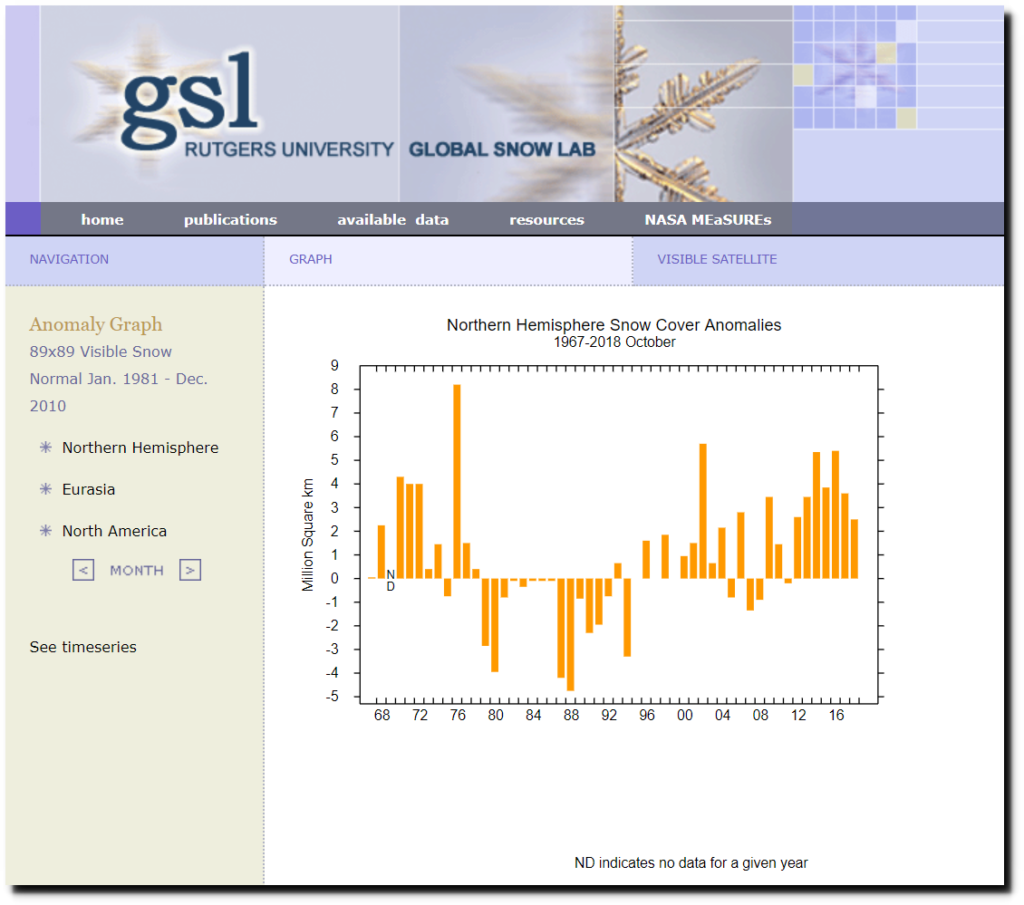Switch to the GRAPH tab
This screenshot has width=1024, height=905.
click(x=310, y=259)
